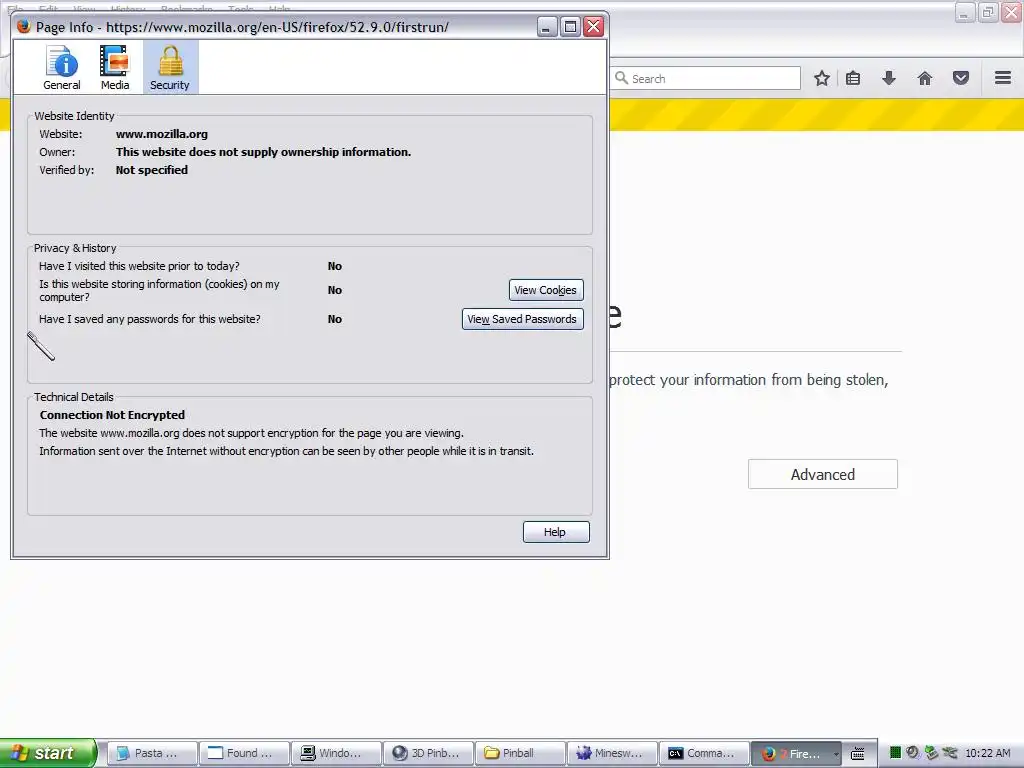The width and height of the screenshot is (1024, 768).
Task: Switch to Command Prompt taskbar item
Action: coord(704,753)
